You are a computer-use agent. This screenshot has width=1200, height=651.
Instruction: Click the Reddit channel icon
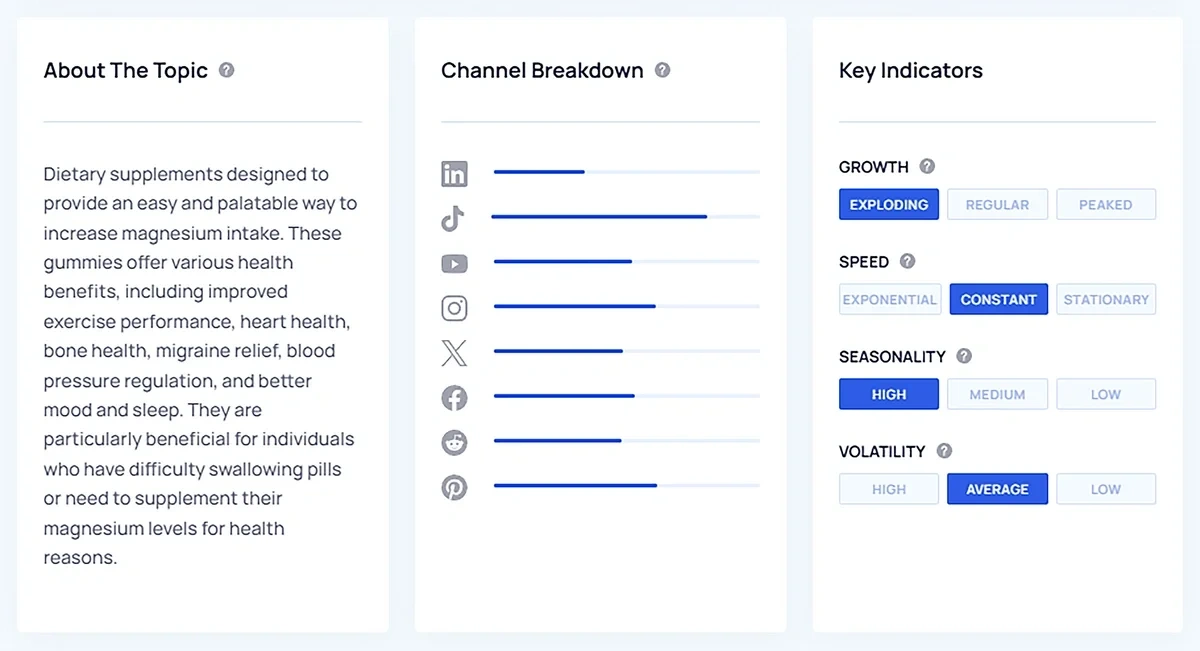click(454, 442)
